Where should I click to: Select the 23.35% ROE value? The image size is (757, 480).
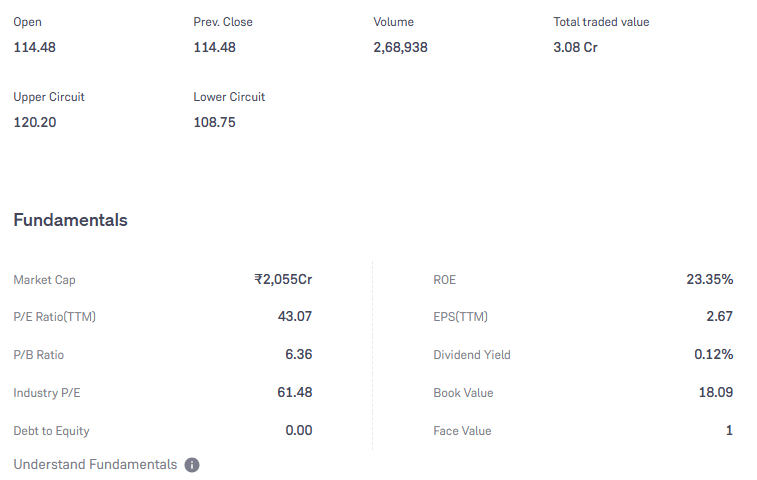(x=710, y=279)
